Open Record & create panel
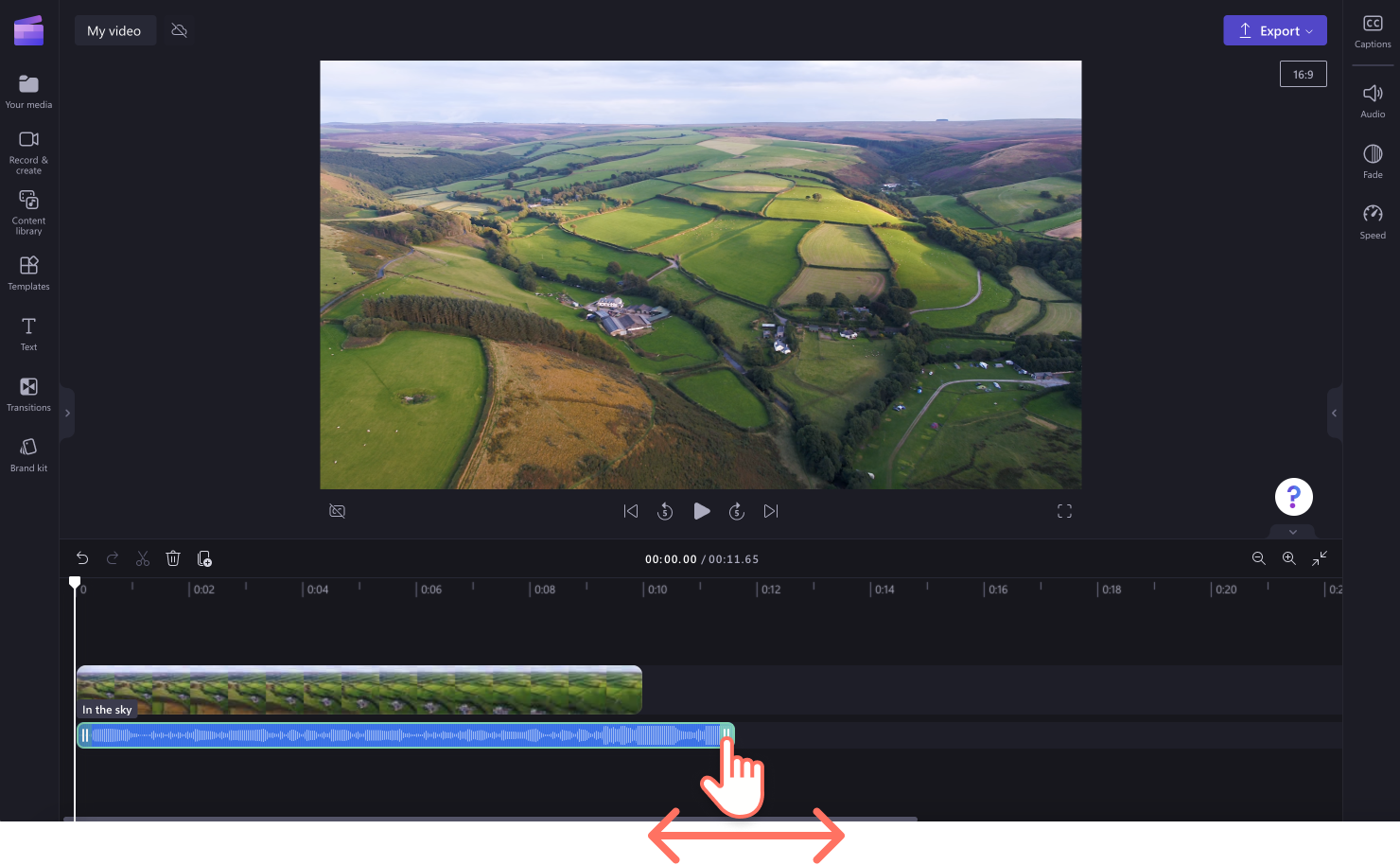Image resolution: width=1400 pixels, height=865 pixels. 28,152
